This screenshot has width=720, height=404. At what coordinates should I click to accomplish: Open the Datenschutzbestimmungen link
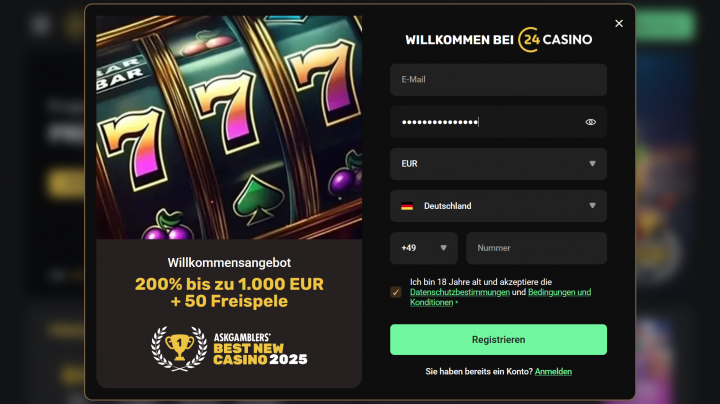click(460, 292)
